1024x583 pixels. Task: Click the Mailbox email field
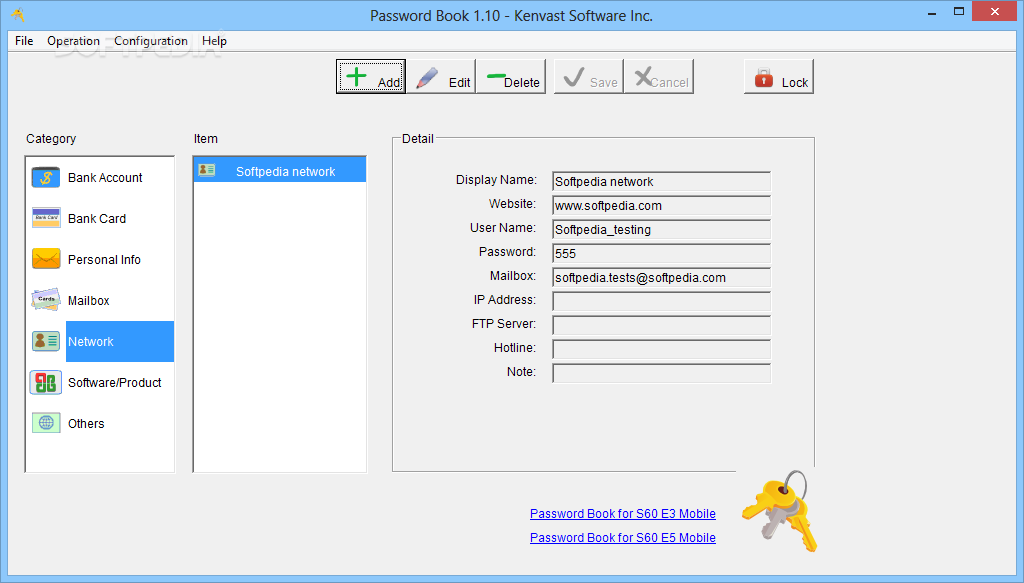[x=662, y=277]
